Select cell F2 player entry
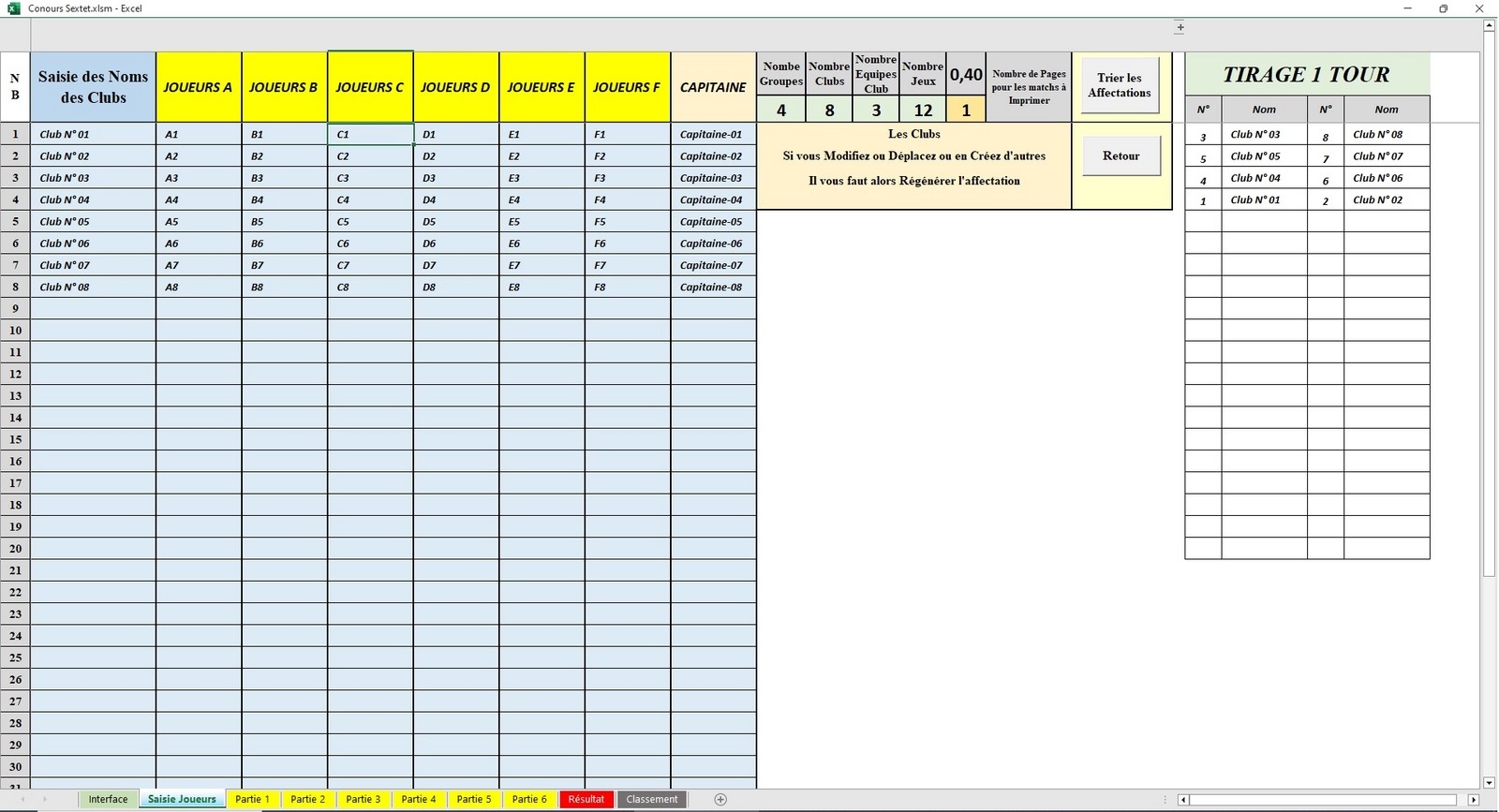Screen dimensions: 1499x812 pyautogui.click(x=628, y=156)
